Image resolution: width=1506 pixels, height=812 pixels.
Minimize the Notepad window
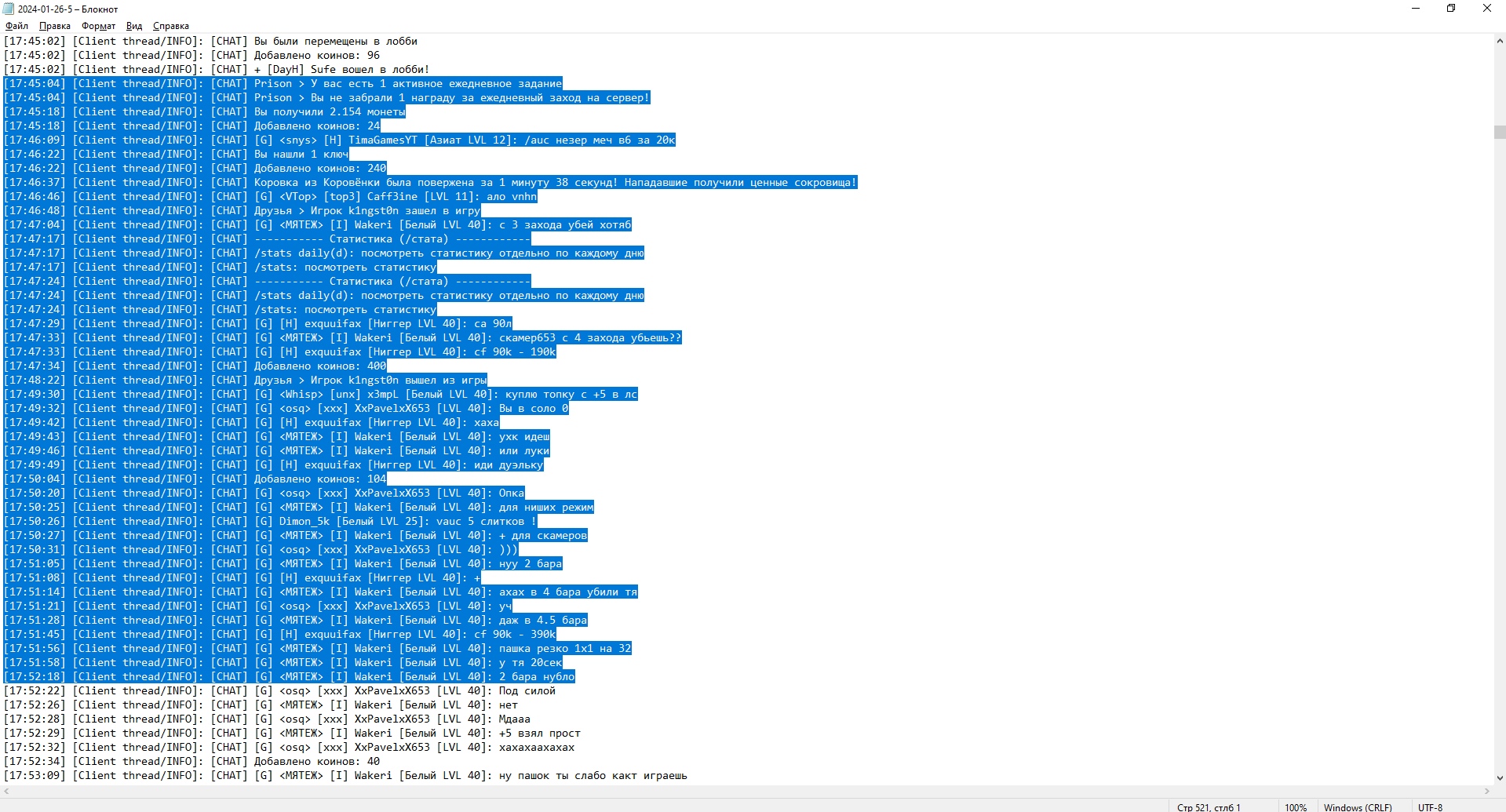[x=1415, y=9]
